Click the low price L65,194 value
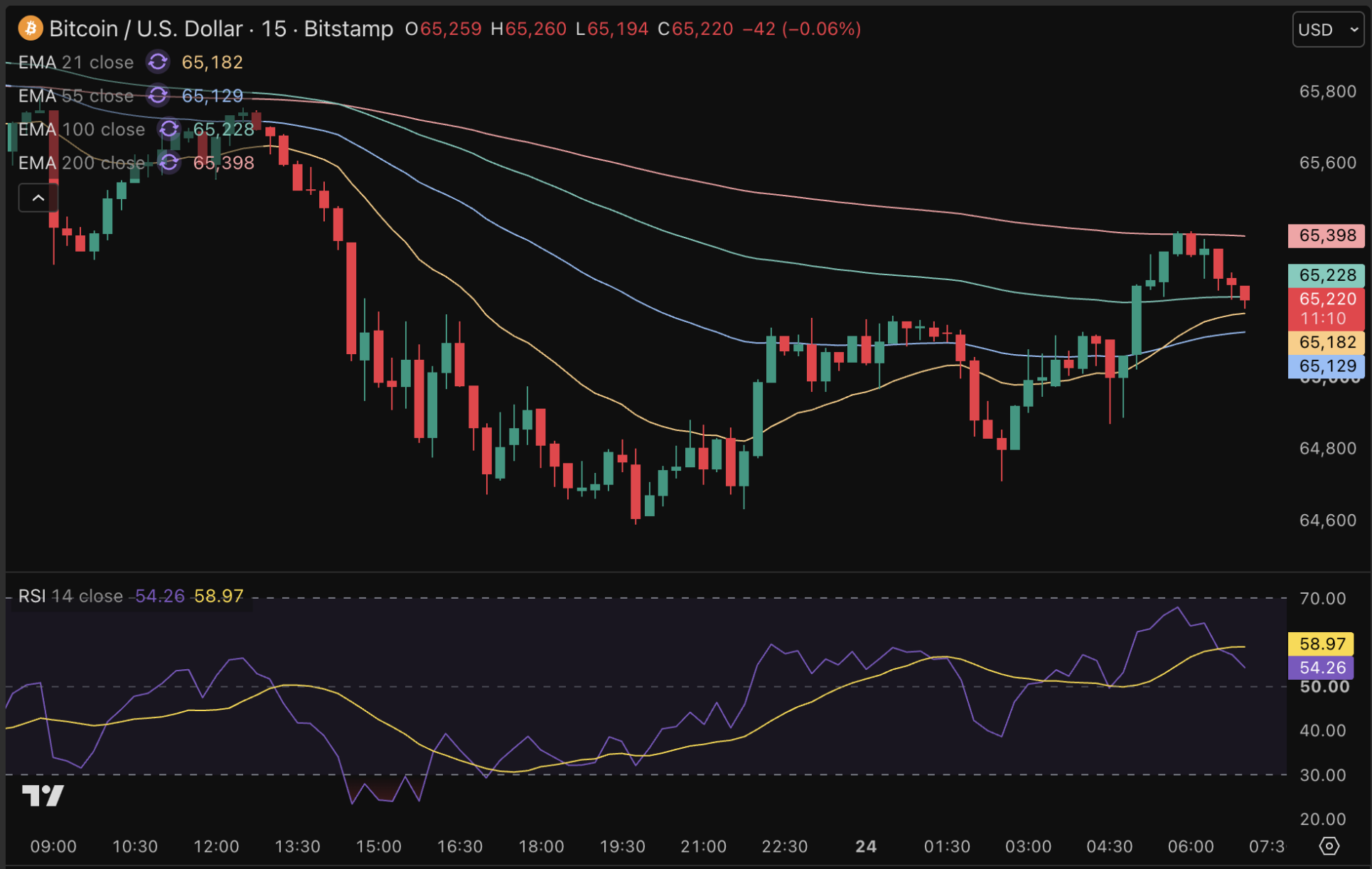 [612, 29]
